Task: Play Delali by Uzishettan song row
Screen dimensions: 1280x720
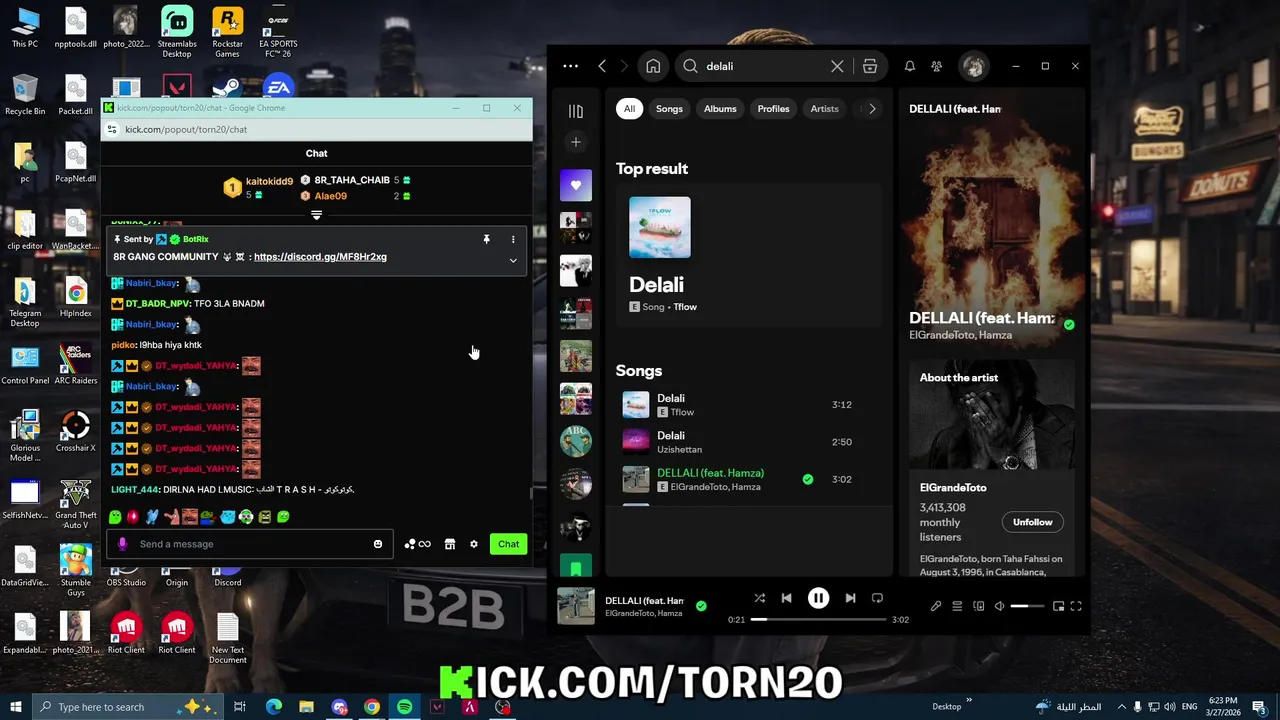Action: tap(749, 442)
